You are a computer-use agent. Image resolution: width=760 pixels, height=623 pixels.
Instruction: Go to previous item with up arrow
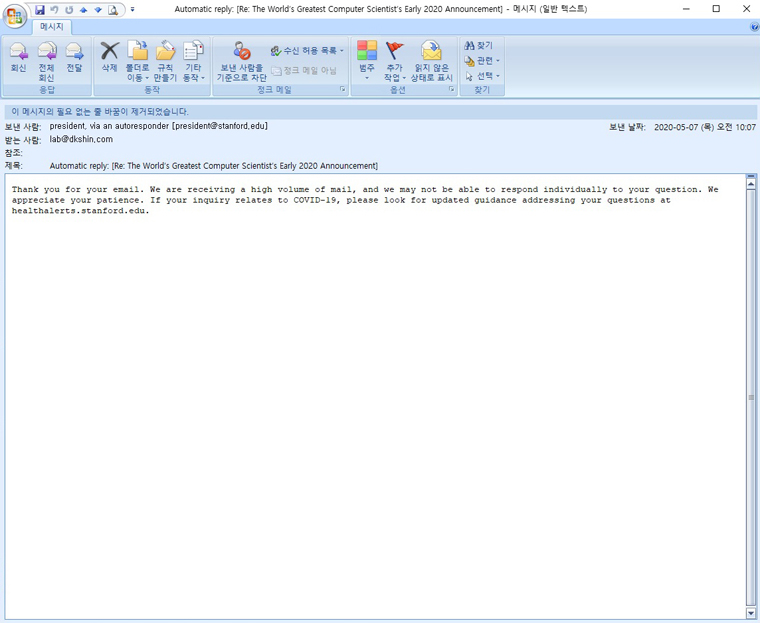click(83, 10)
